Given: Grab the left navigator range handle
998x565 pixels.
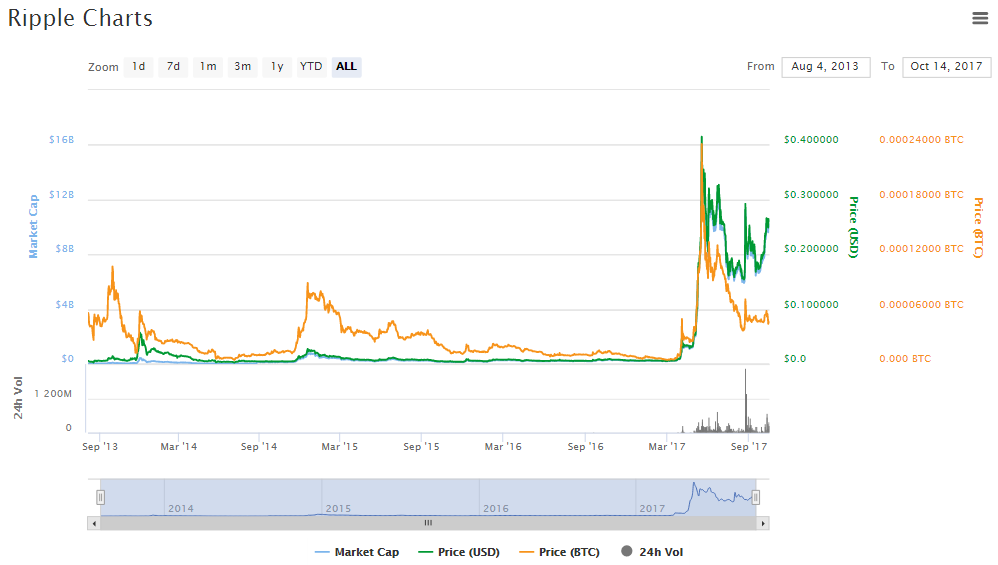Looking at the screenshot, I should 101,498.
